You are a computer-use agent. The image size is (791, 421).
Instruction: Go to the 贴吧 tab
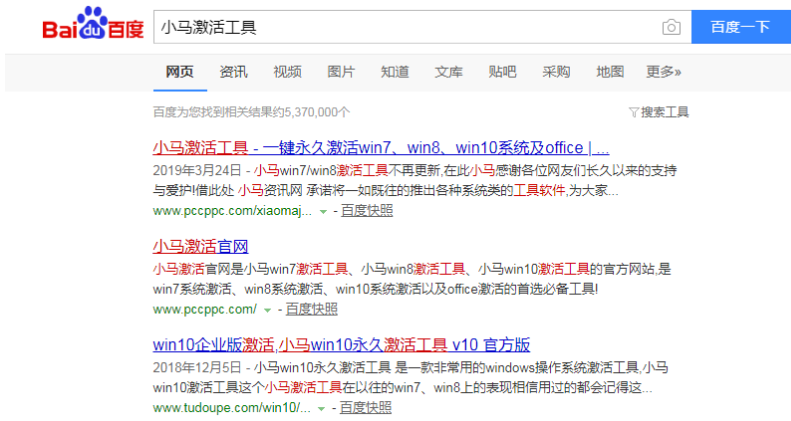point(503,72)
